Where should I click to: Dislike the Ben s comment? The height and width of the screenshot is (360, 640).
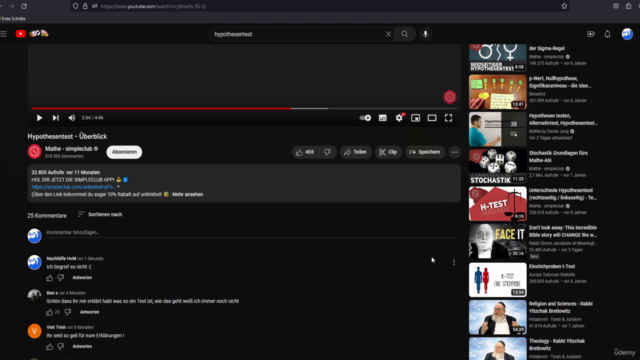pyautogui.click(x=68, y=312)
